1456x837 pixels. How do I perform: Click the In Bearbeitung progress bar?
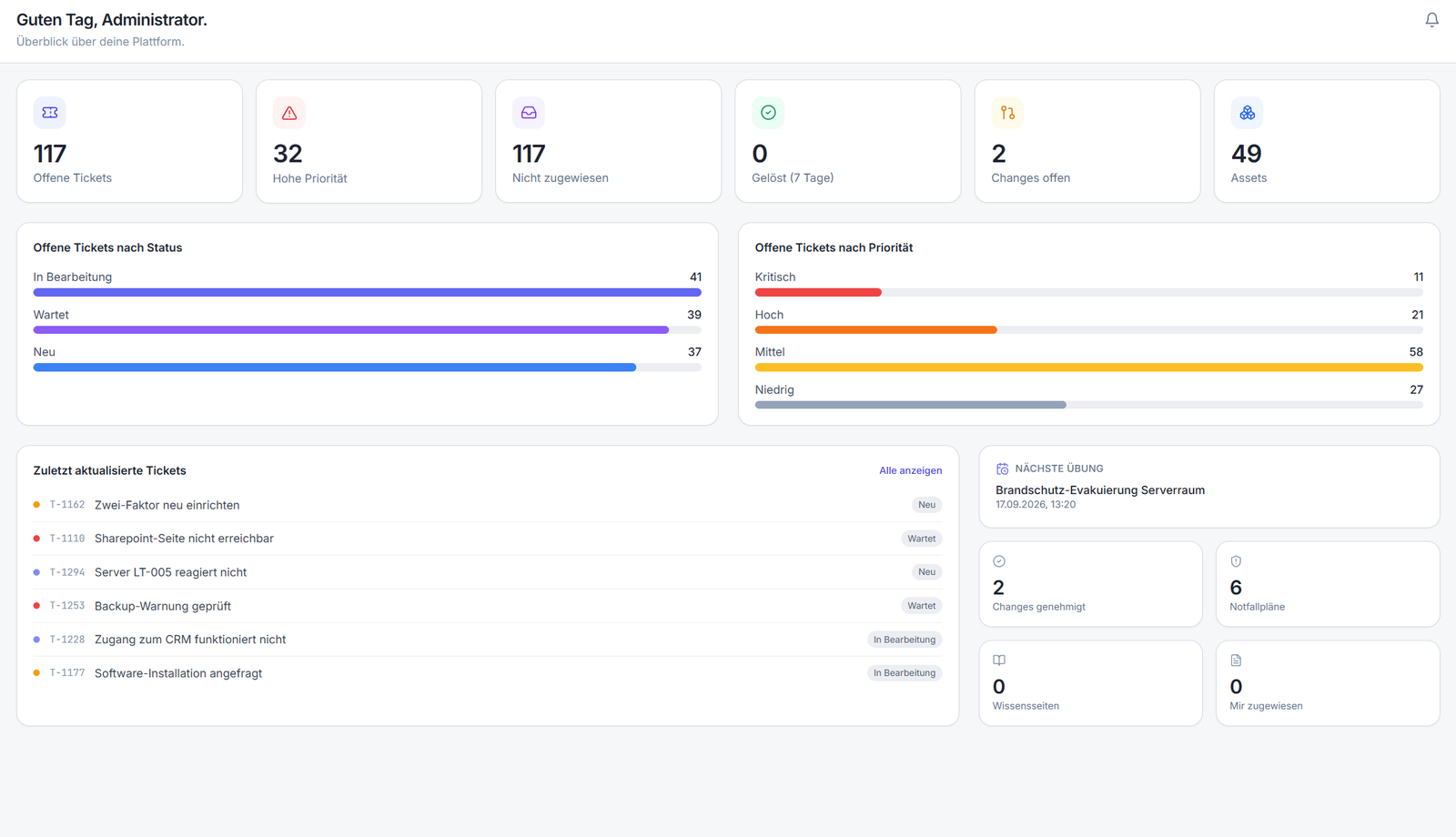pos(368,293)
